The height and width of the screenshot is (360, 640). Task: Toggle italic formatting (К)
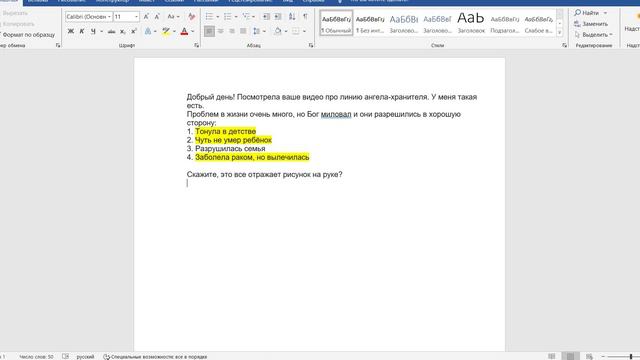[82, 31]
